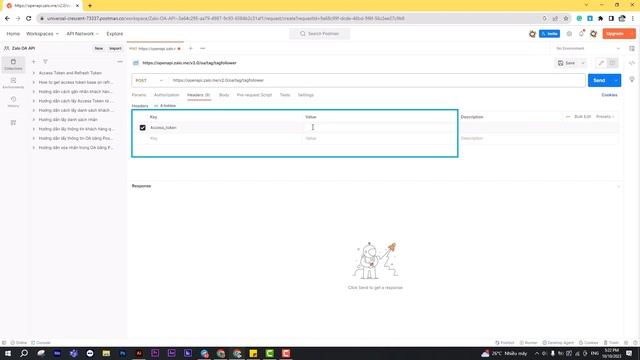
Task: Click the plus icon to create collection
Action: coord(34,62)
